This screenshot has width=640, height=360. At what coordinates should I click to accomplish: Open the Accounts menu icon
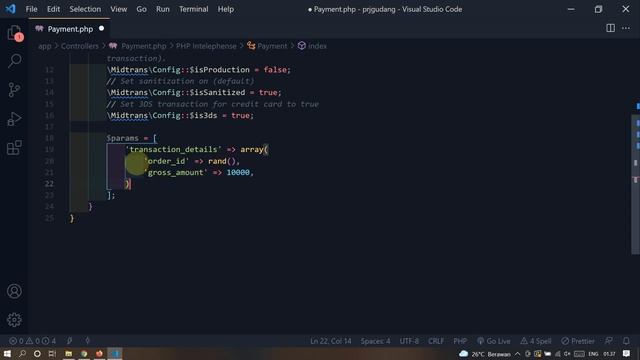(x=14, y=291)
